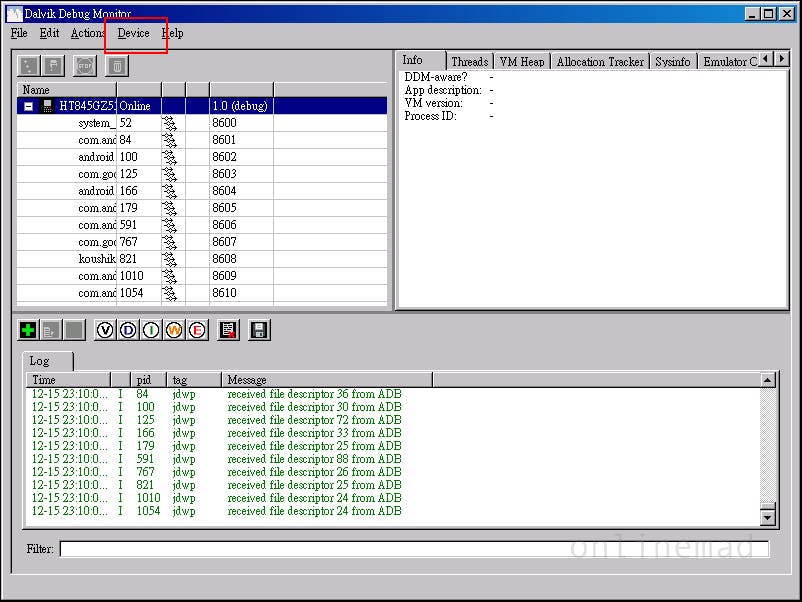
Task: Select the Error (E) log level icon
Action: point(197,330)
